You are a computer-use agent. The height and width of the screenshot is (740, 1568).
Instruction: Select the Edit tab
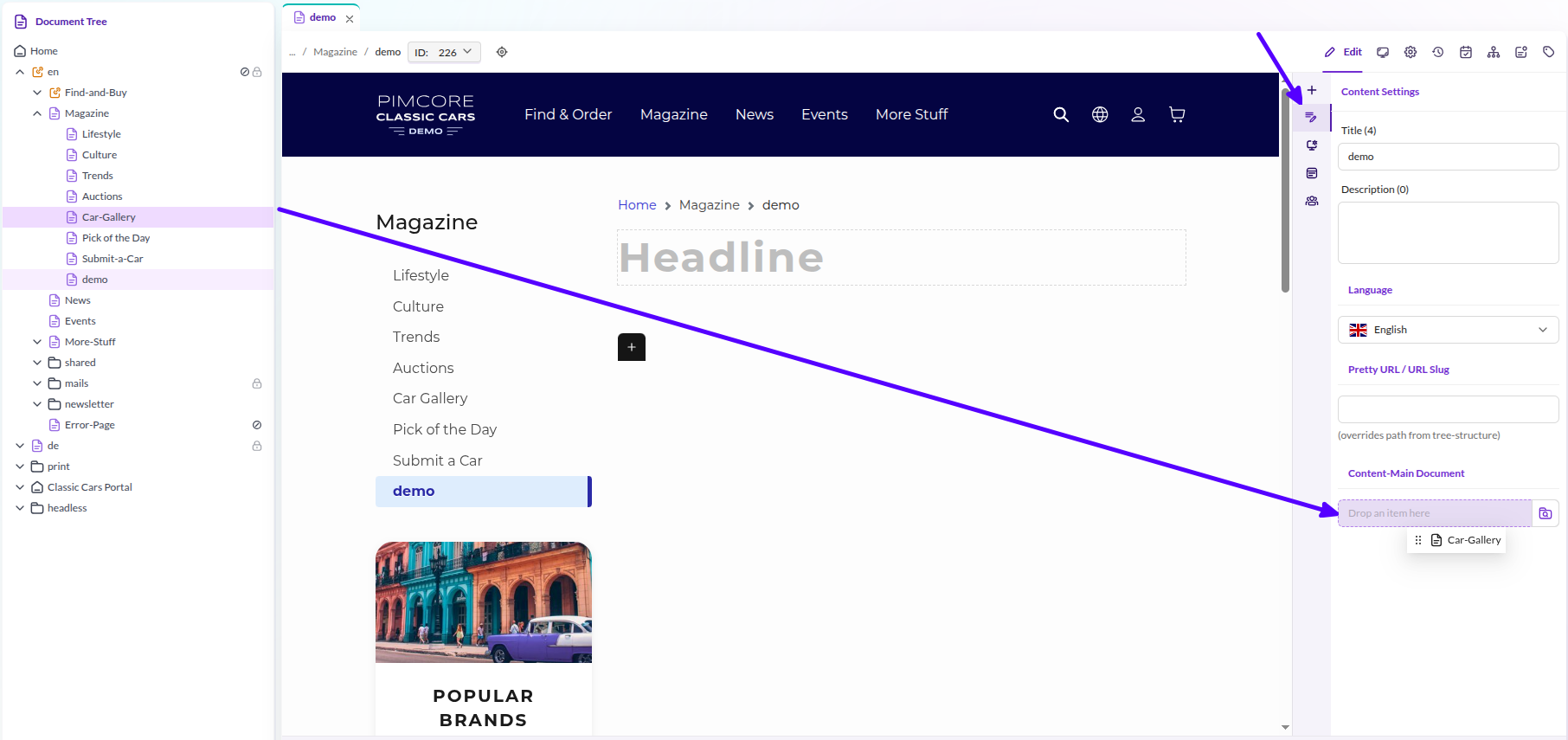click(x=1343, y=52)
